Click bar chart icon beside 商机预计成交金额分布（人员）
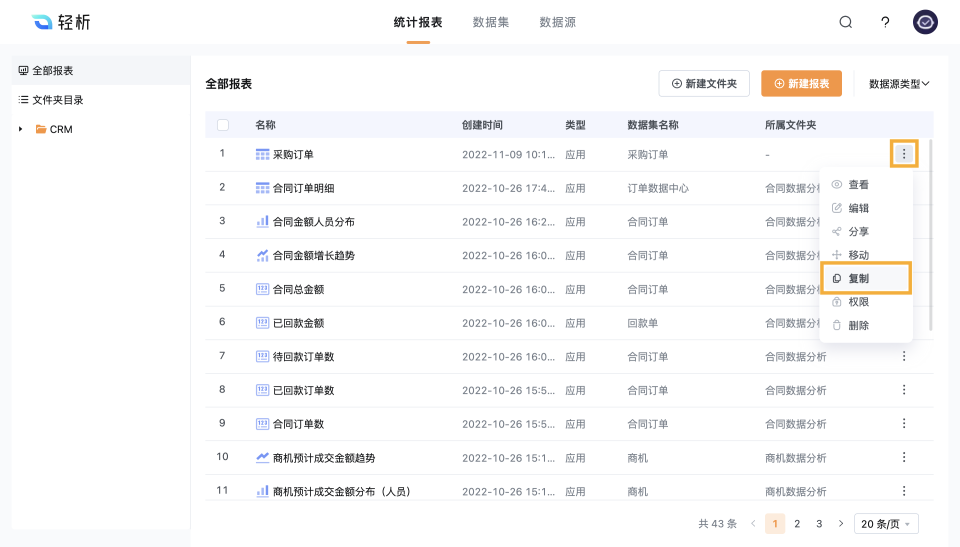960x547 pixels. click(262, 491)
